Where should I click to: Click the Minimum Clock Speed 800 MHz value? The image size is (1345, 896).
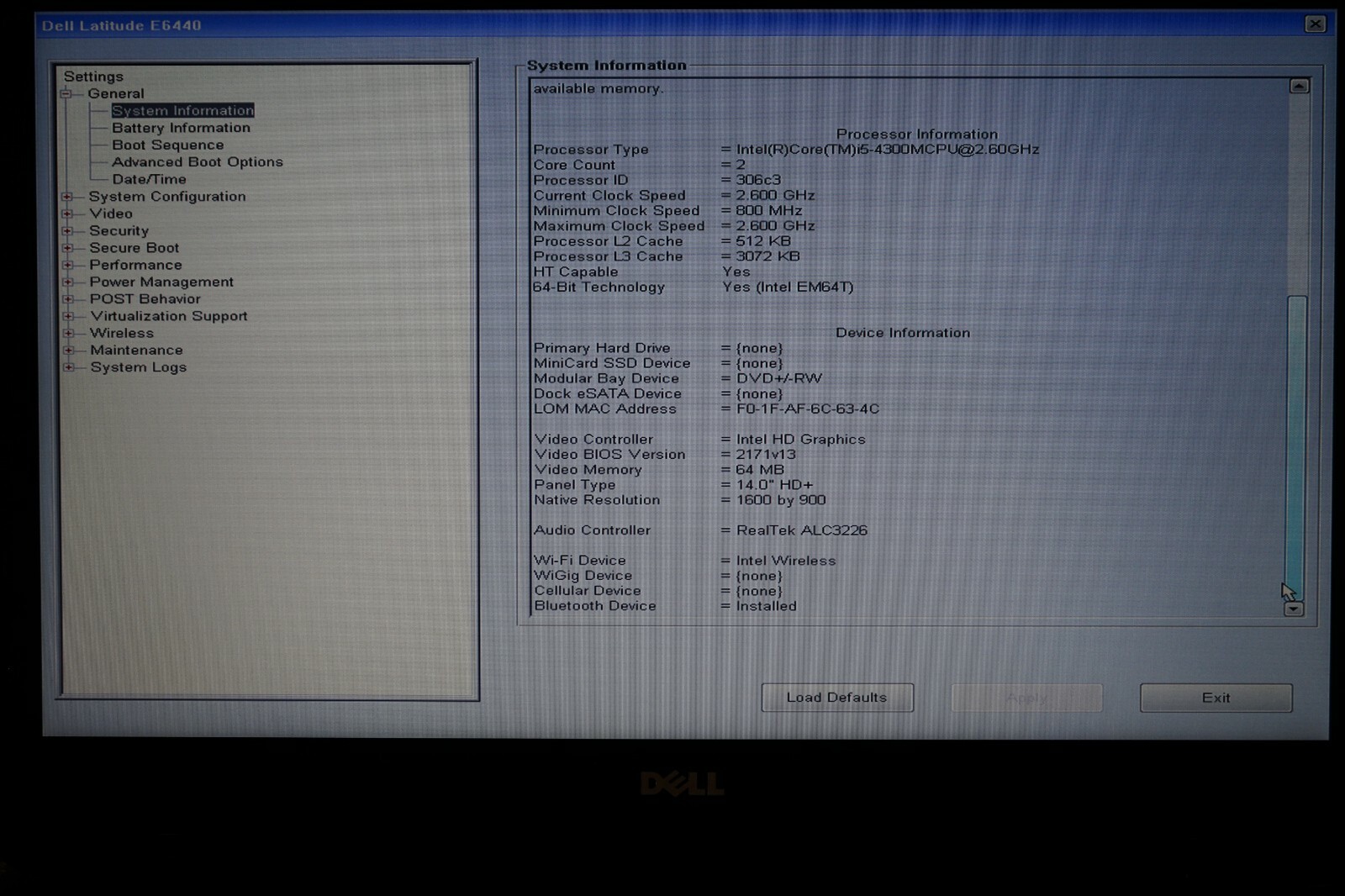point(769,211)
